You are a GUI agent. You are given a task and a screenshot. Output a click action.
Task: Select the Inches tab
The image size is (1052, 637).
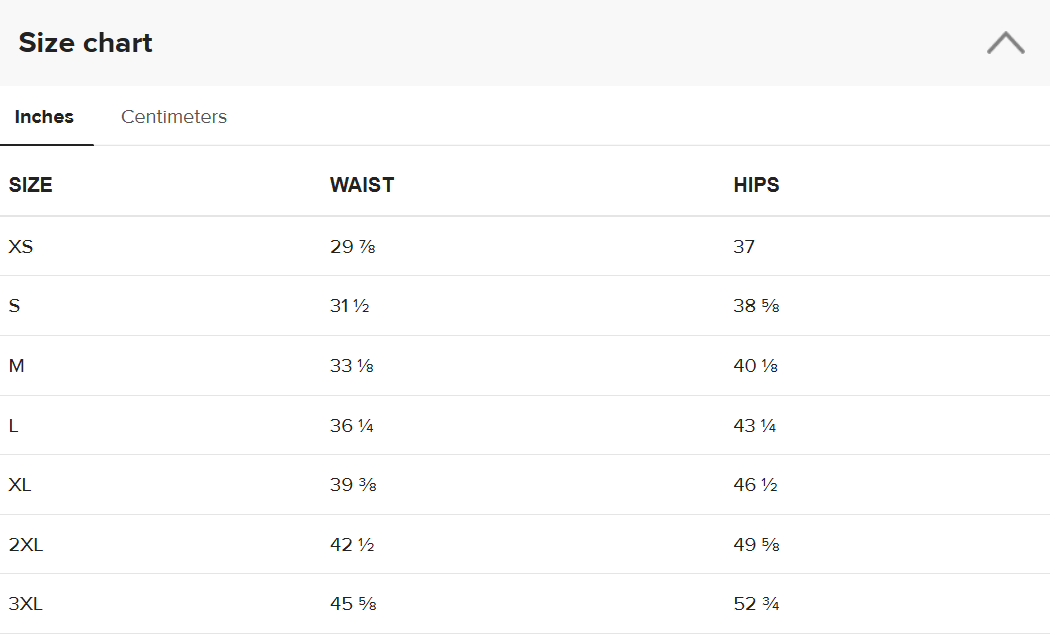pos(45,117)
